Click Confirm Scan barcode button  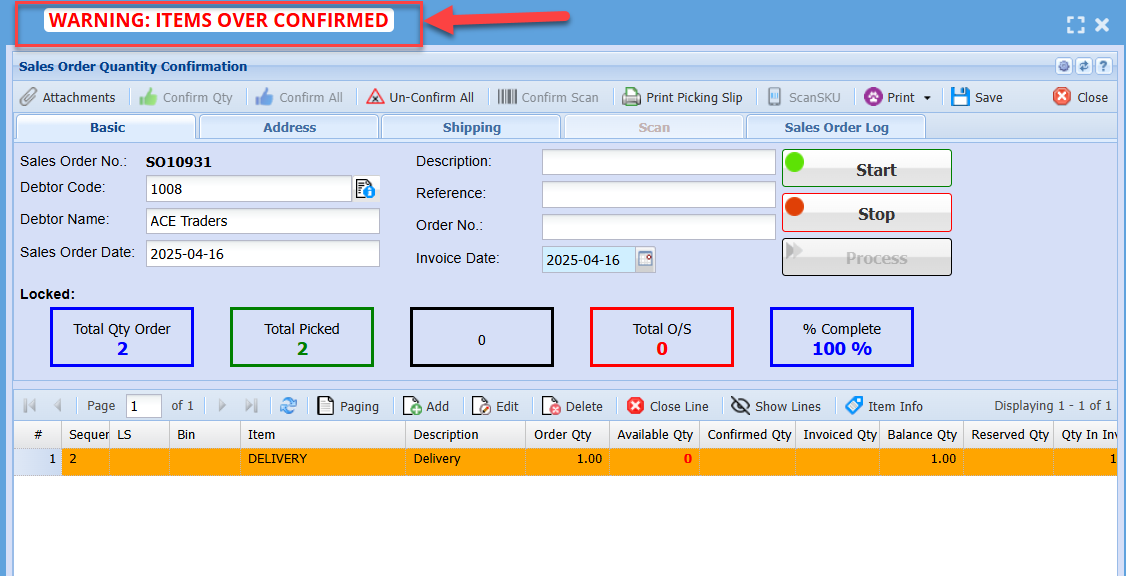coord(548,97)
